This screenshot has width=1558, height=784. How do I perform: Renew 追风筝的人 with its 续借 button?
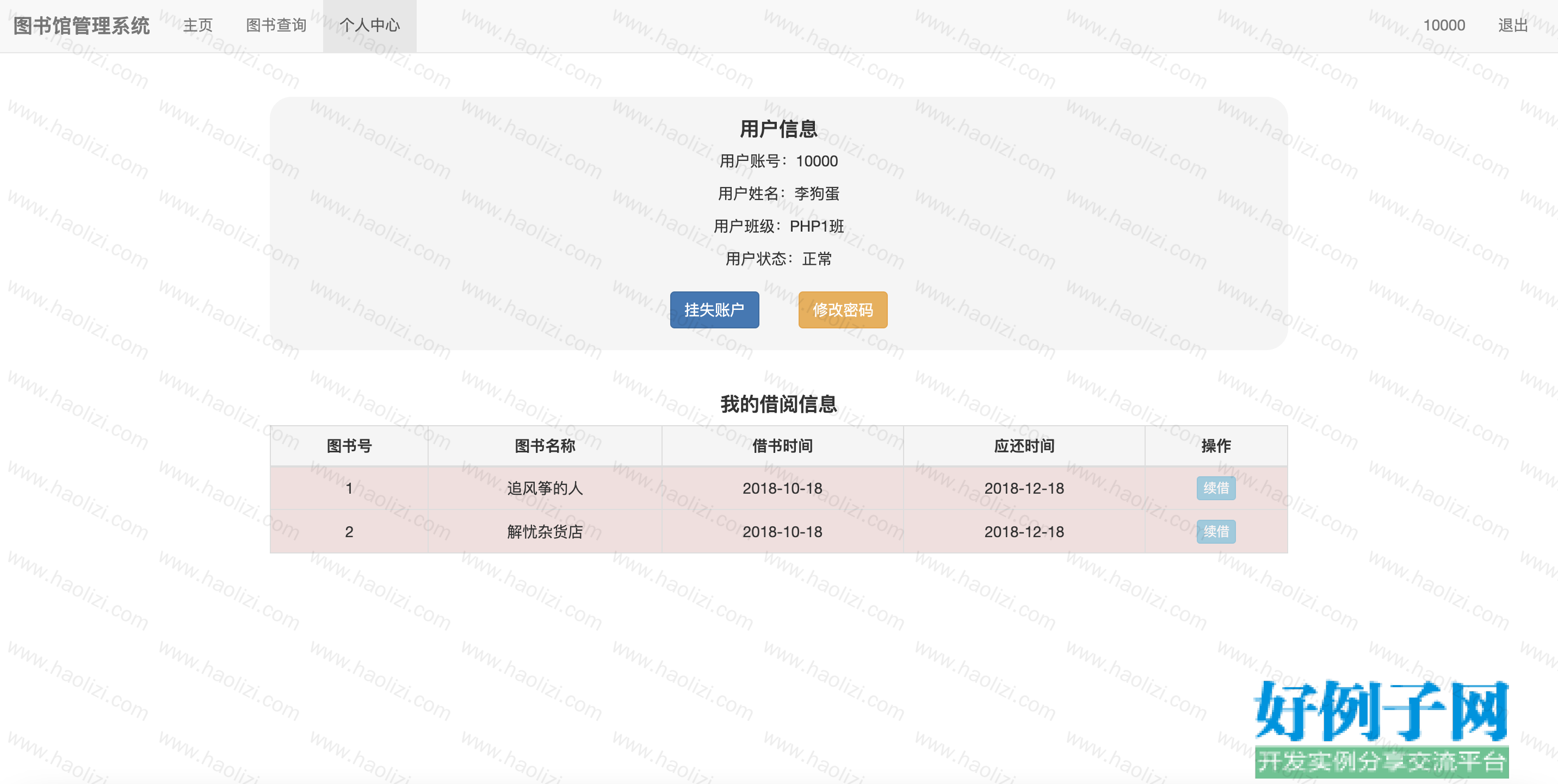[1216, 488]
